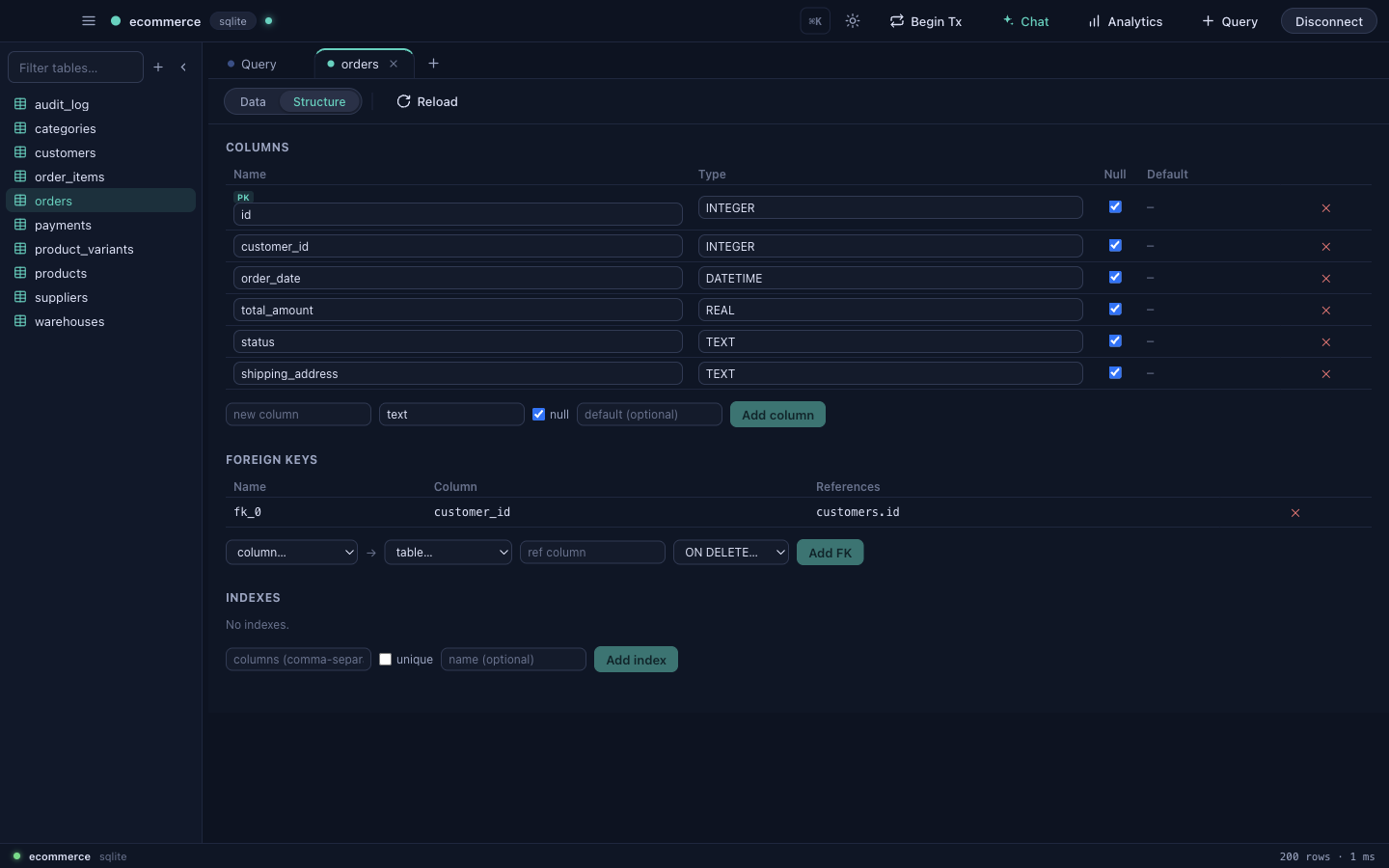Toggle light theme sun icon
The image size is (1389, 868).
(x=853, y=20)
